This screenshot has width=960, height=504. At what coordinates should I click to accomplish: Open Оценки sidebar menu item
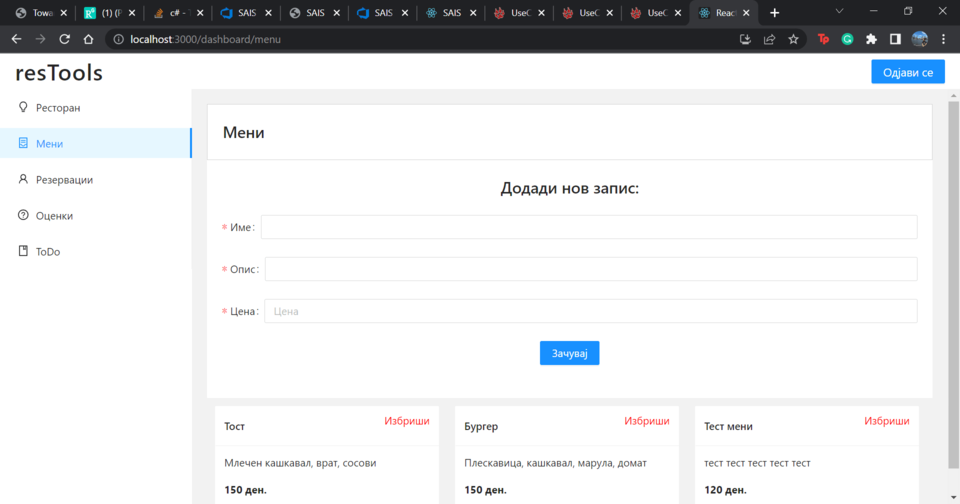[x=54, y=215]
